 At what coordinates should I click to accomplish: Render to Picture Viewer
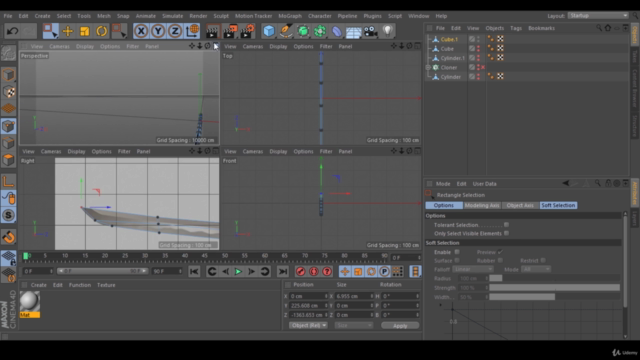pos(230,31)
